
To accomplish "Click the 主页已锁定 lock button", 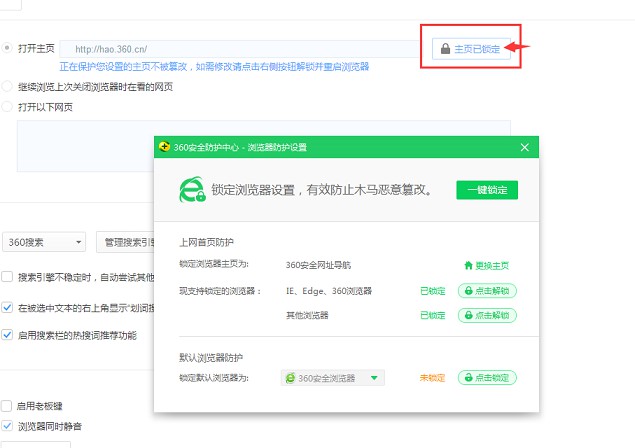I will click(x=471, y=49).
